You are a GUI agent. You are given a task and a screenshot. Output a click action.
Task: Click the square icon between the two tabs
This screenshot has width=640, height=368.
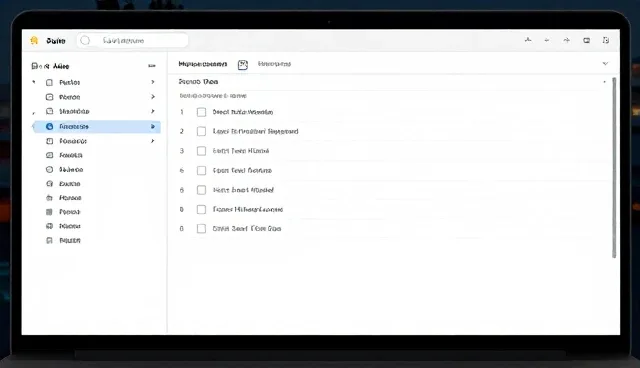coord(243,64)
